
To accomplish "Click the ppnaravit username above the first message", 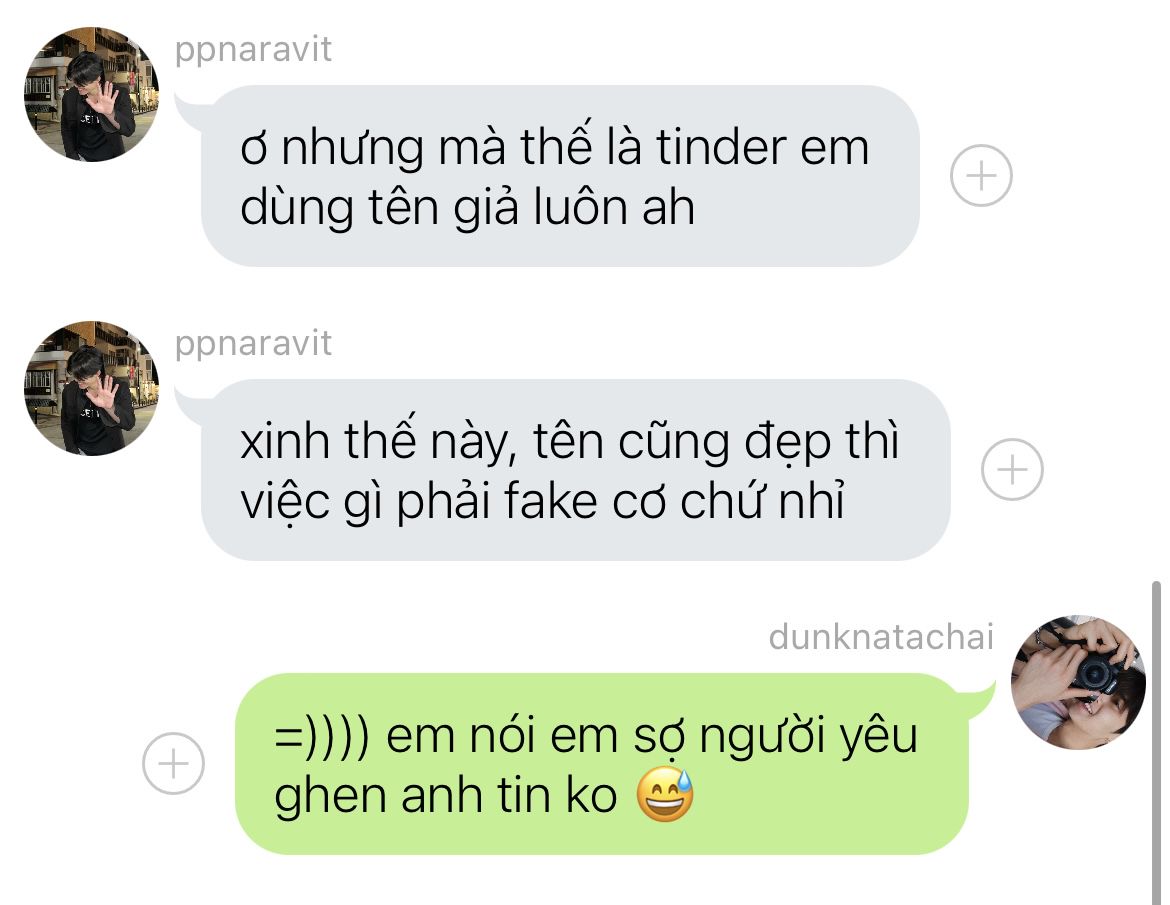I will (253, 50).
